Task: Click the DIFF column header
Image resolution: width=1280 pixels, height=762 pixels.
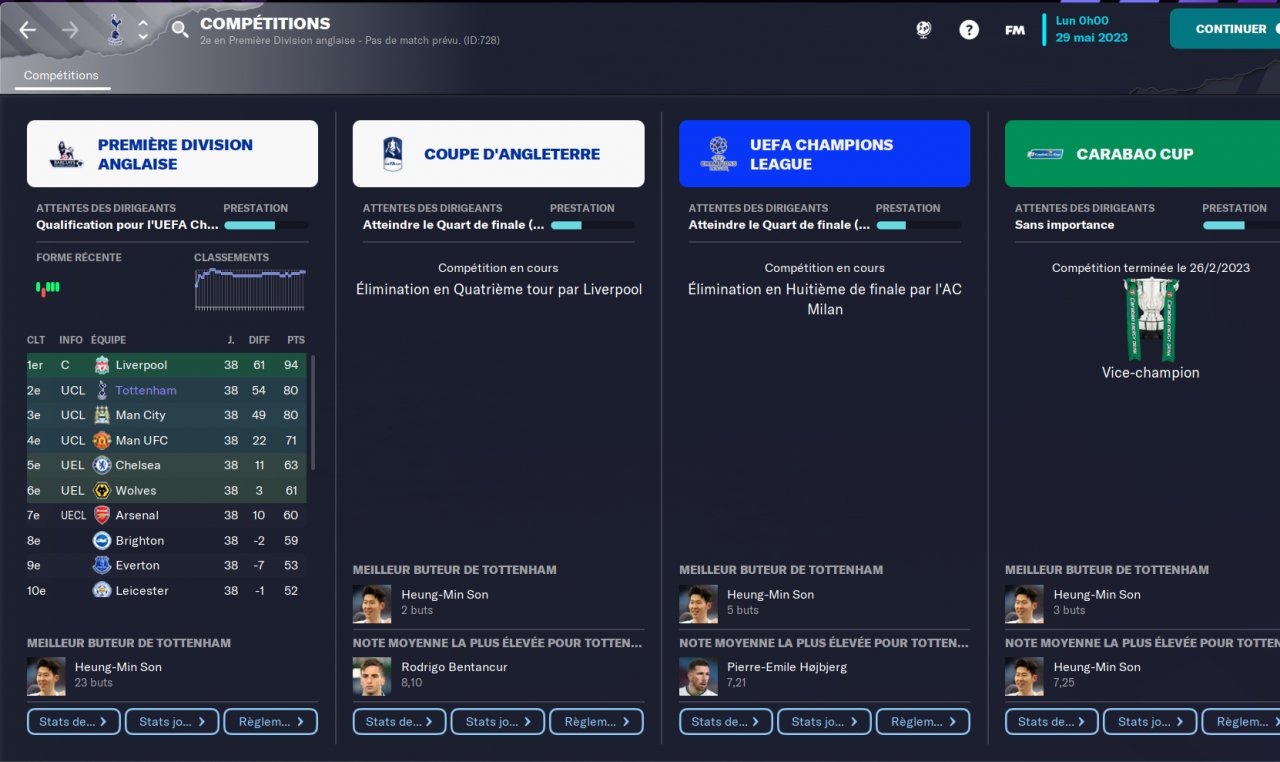Action: 259,340
